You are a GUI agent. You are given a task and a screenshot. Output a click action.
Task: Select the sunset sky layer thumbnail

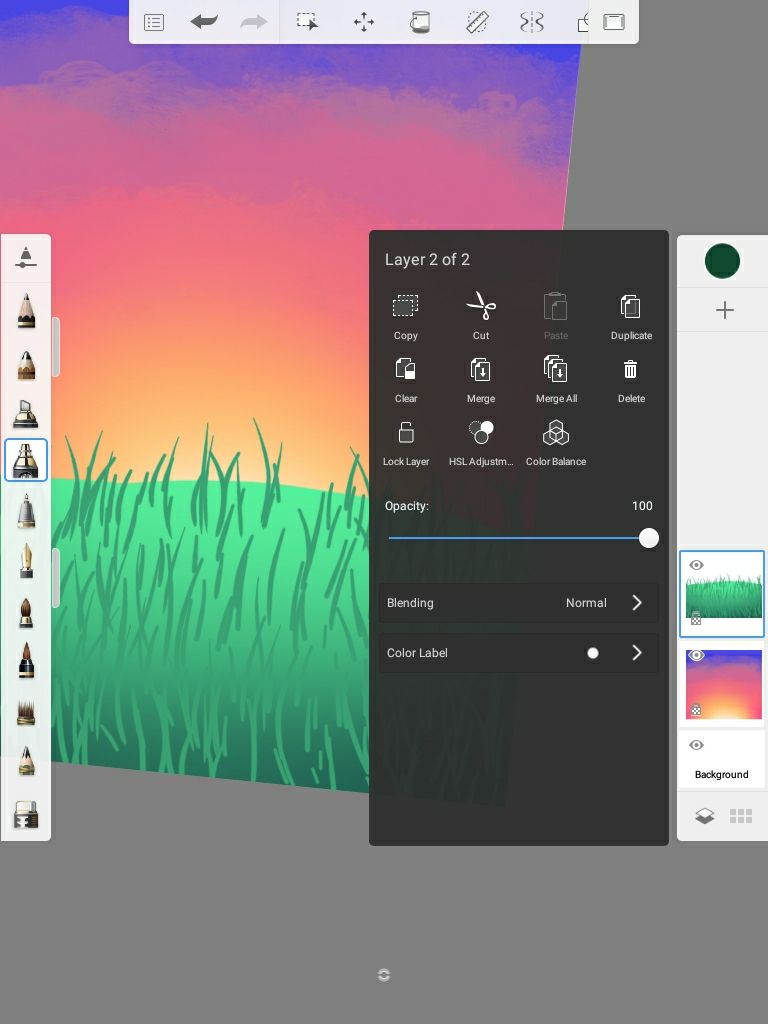pyautogui.click(x=724, y=684)
